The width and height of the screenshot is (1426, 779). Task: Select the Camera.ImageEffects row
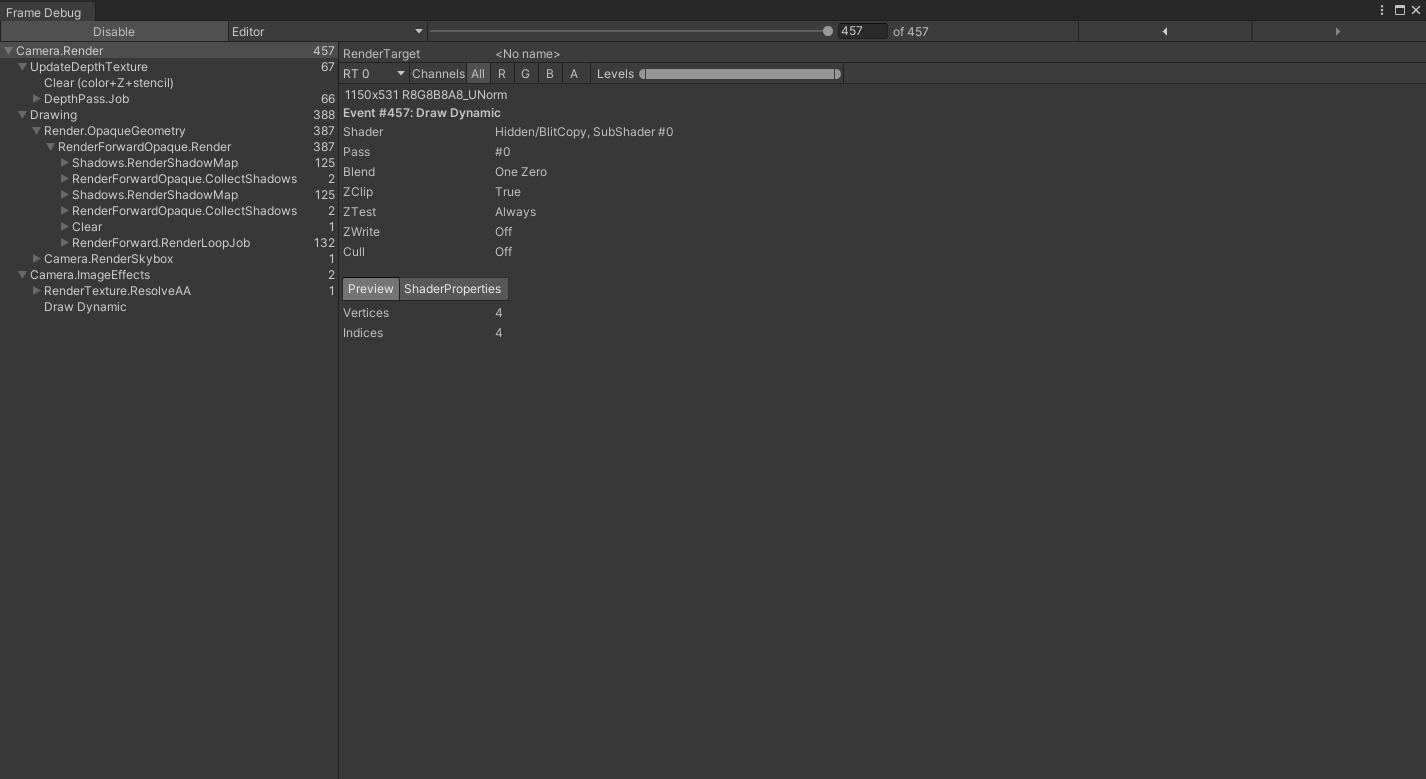tap(169, 275)
